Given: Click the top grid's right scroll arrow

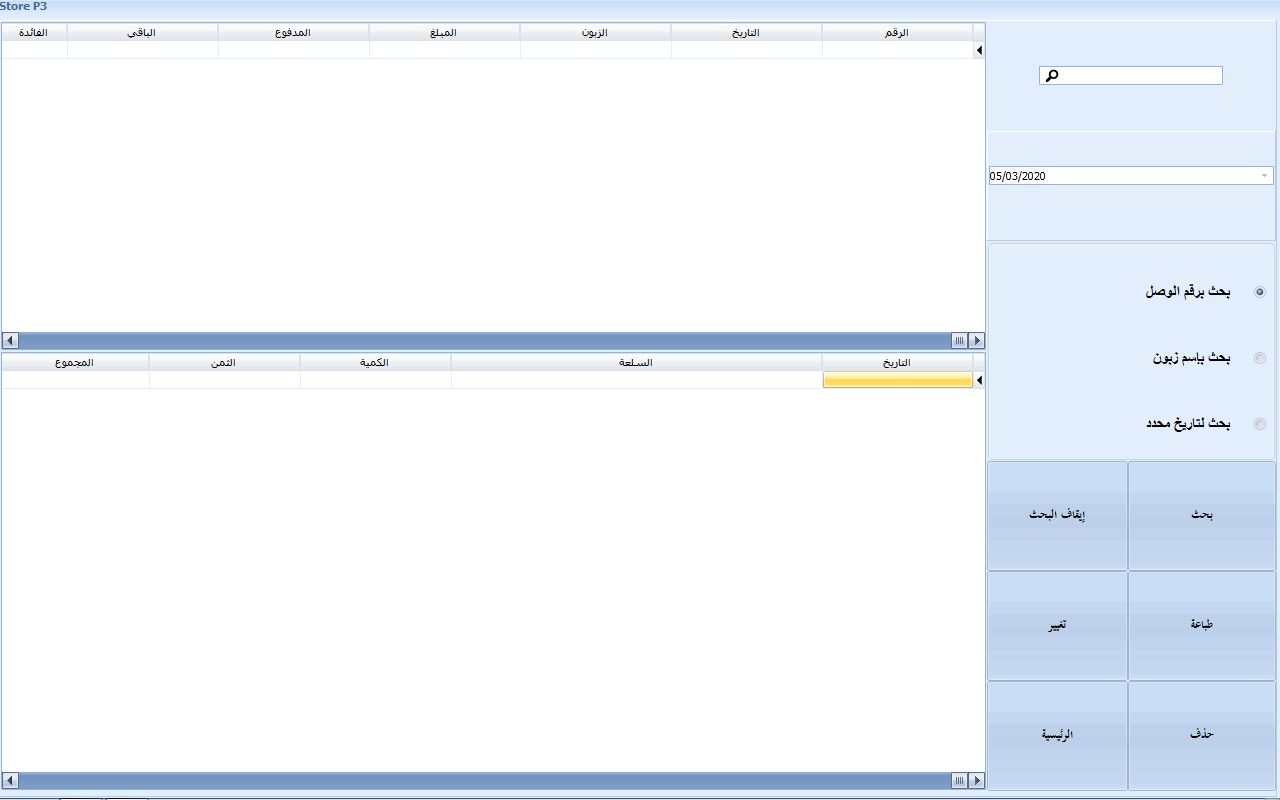Looking at the screenshot, I should coord(977,340).
